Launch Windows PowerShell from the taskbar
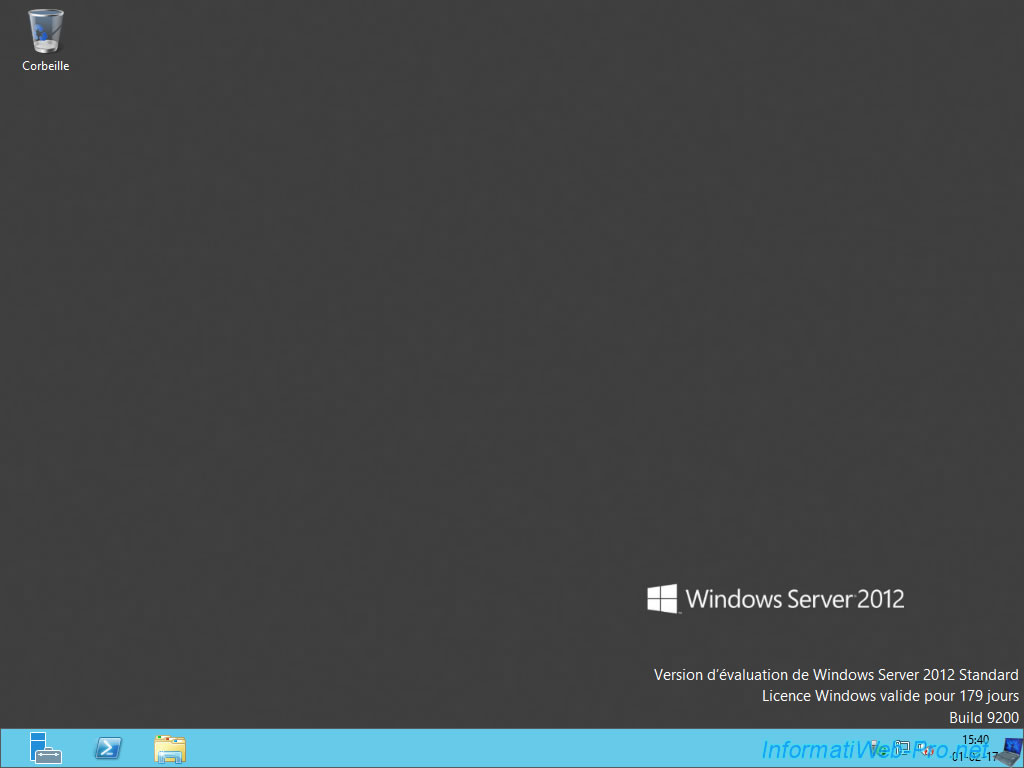The height and width of the screenshot is (768, 1024). pyautogui.click(x=107, y=748)
